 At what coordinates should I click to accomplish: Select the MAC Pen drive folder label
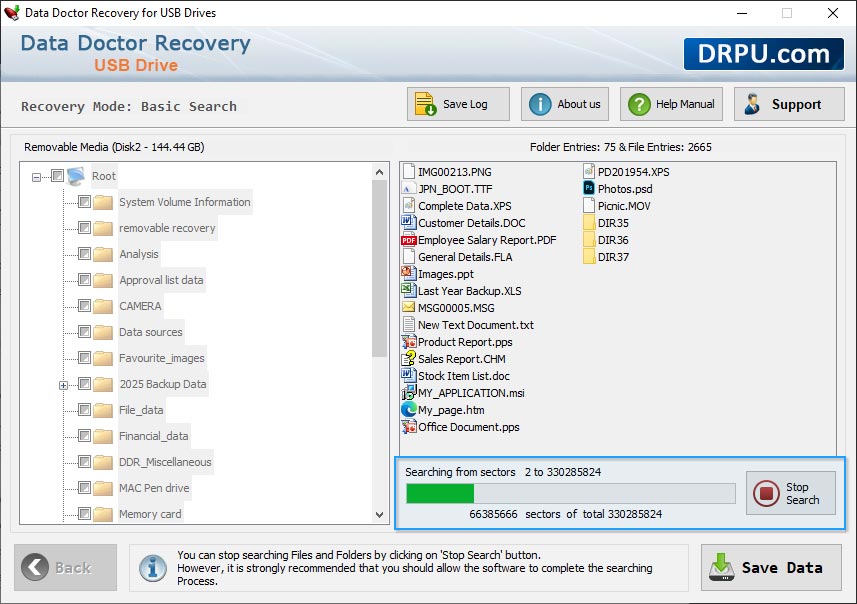click(x=154, y=488)
